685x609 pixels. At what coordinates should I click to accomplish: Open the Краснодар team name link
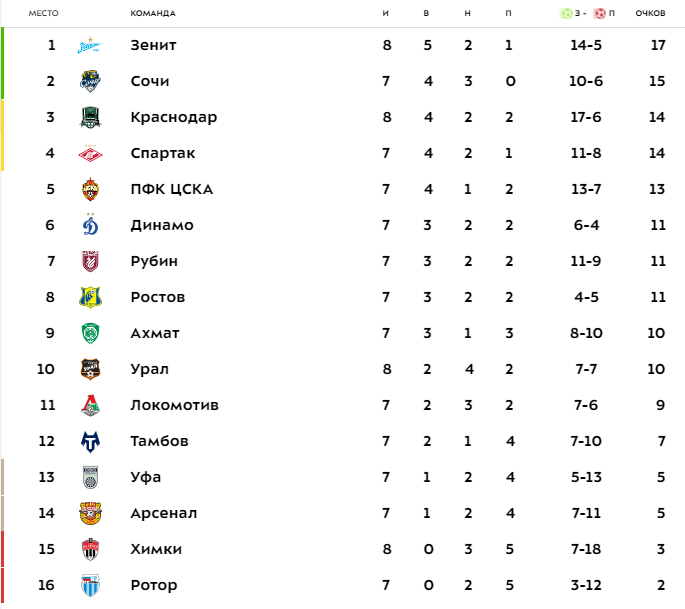[x=174, y=118]
